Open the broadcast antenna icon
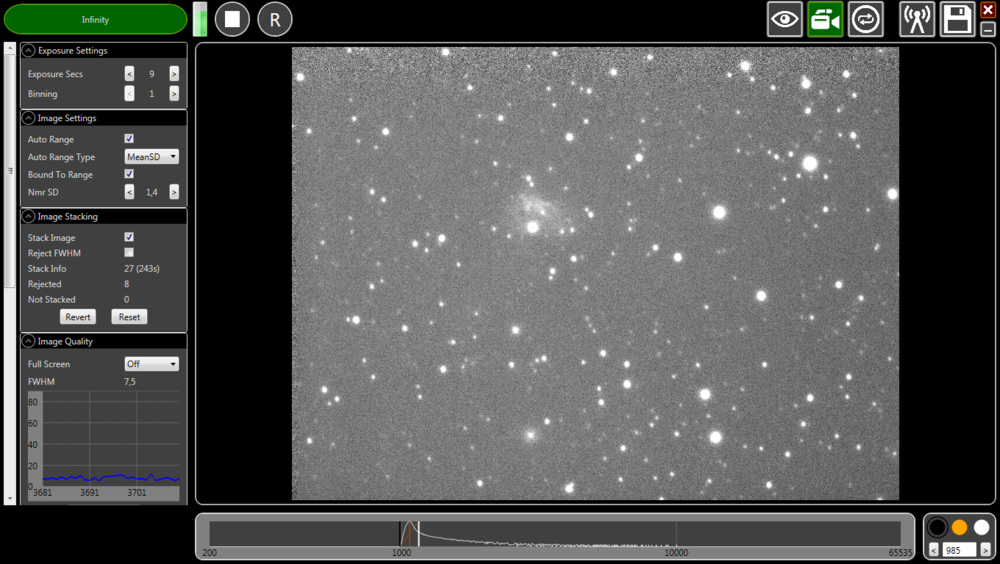The width and height of the screenshot is (1000, 564). [x=917, y=19]
